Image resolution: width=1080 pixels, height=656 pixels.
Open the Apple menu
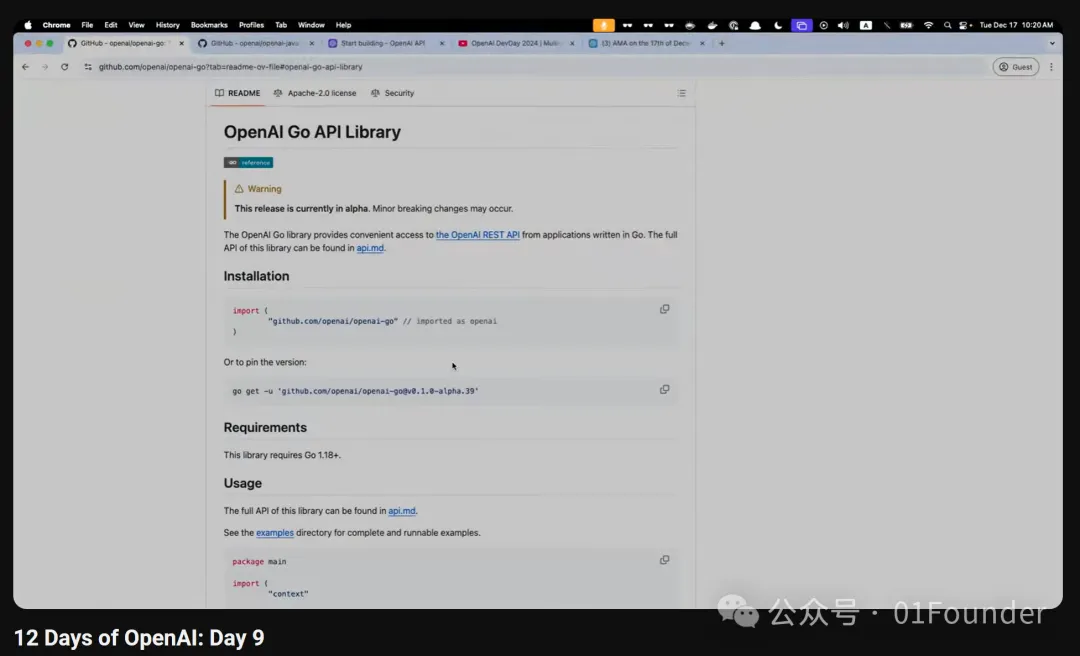tap(28, 25)
